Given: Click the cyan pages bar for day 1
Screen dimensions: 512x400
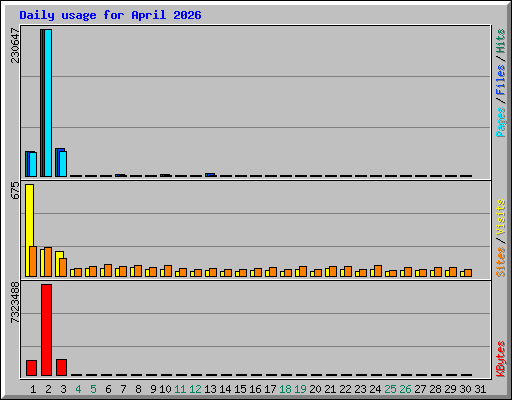Looking at the screenshot, I should coord(33,164).
